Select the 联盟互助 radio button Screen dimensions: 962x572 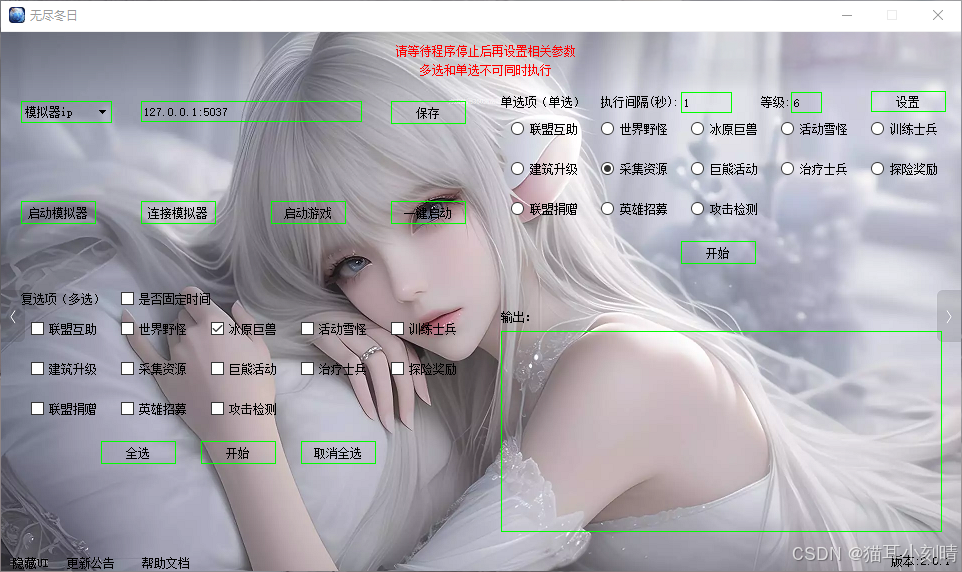pos(518,129)
